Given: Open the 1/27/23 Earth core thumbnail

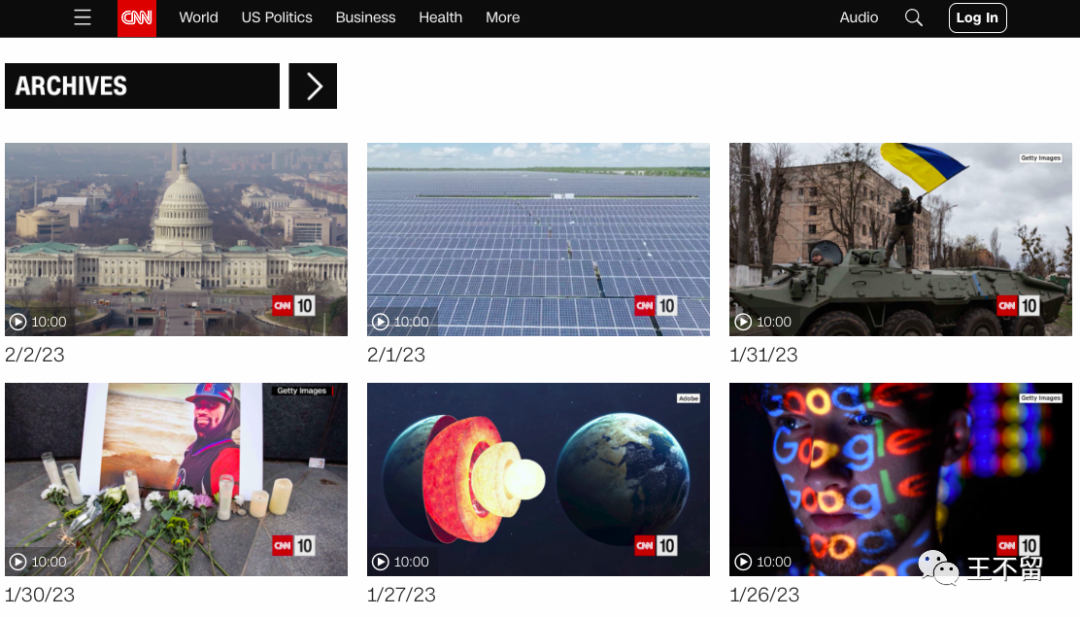Looking at the screenshot, I should (539, 479).
